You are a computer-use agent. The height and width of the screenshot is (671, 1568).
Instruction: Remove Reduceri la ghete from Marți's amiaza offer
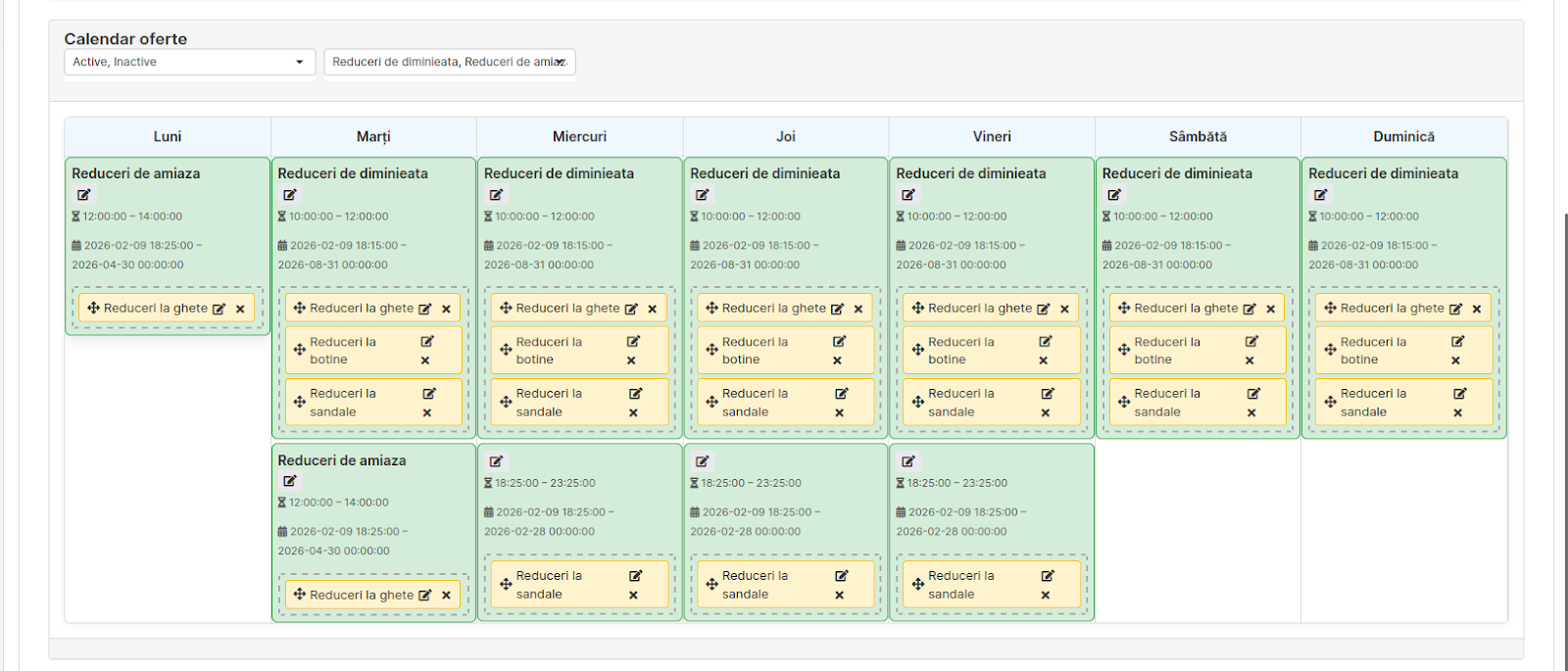pos(446,595)
